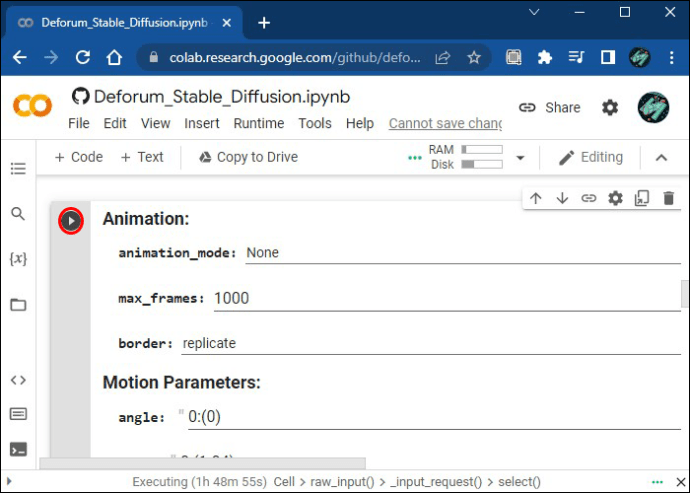Open notebook settings gear near Share
The height and width of the screenshot is (493, 690).
click(x=610, y=107)
